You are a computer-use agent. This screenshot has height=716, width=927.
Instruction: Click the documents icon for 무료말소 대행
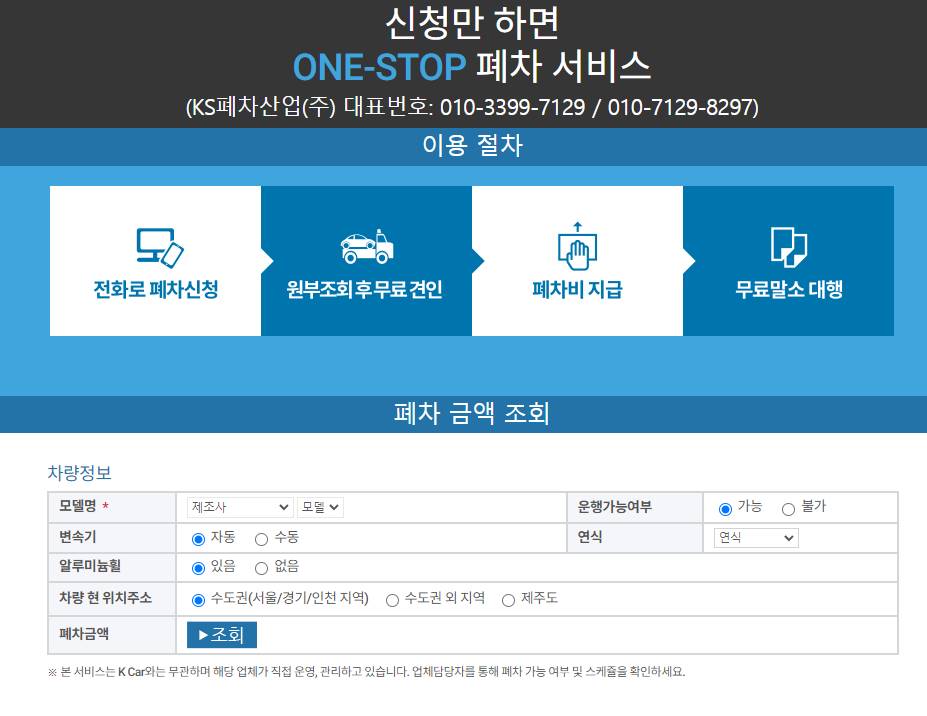tap(789, 247)
